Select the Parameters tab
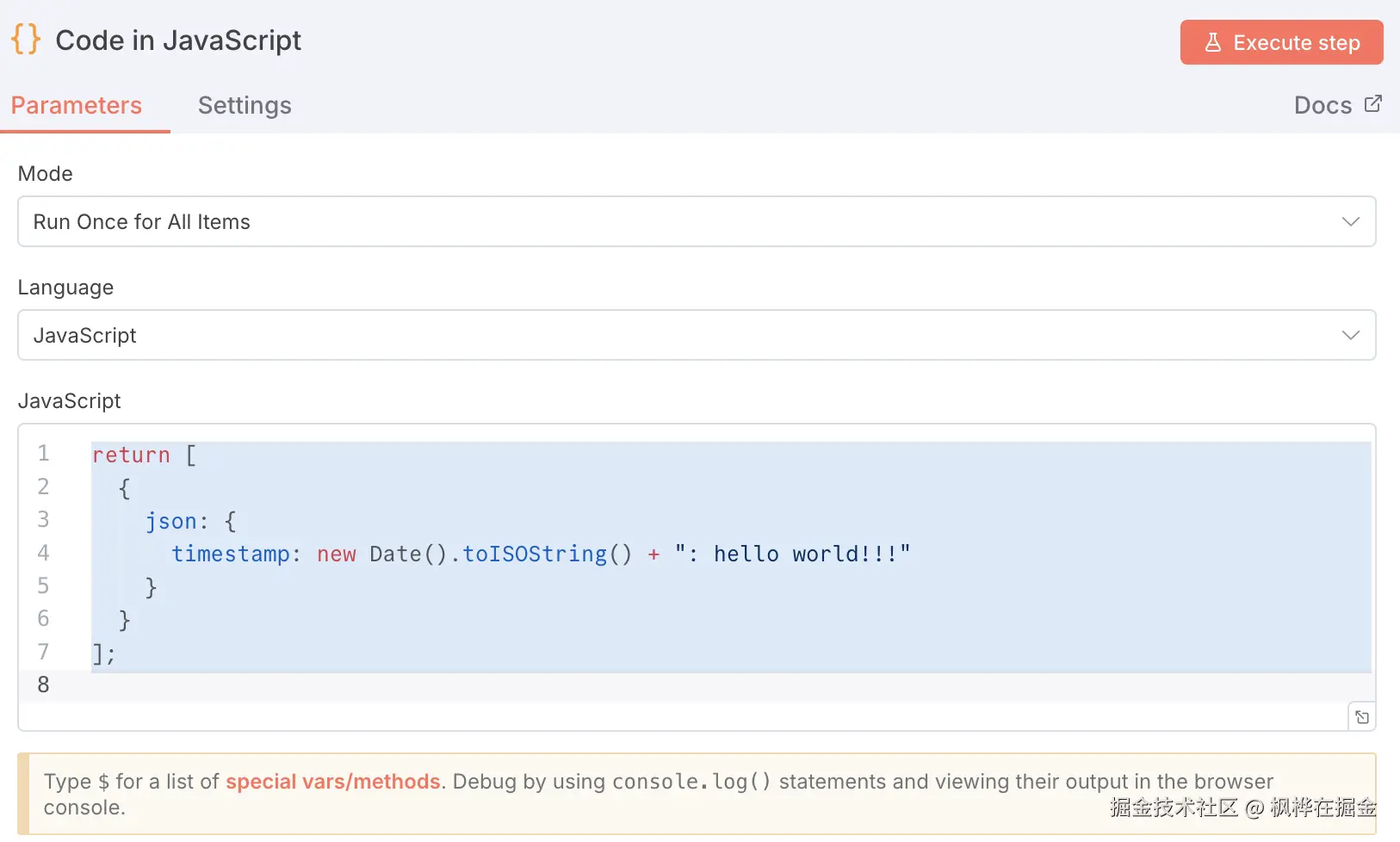Viewport: 1400px width, 842px height. point(77,105)
